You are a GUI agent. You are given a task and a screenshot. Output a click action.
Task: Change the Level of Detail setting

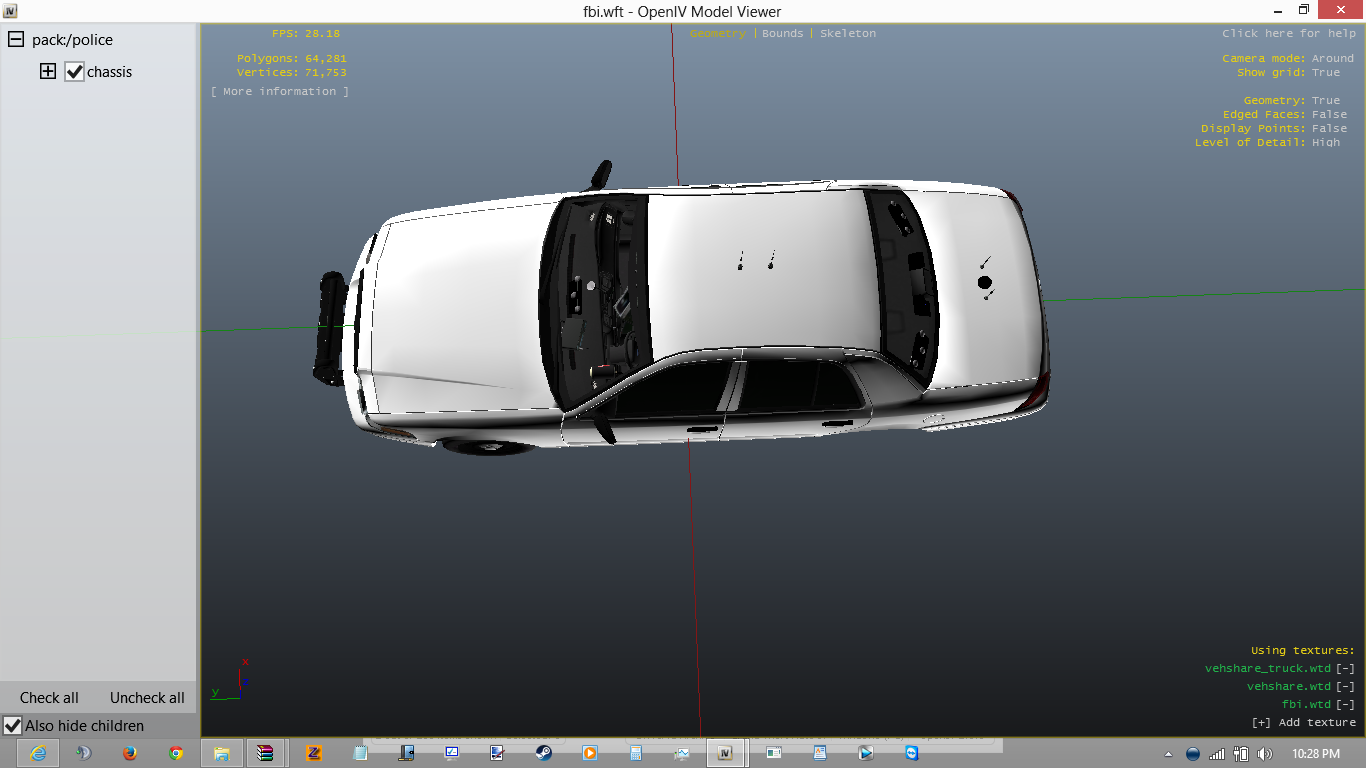coord(1326,142)
